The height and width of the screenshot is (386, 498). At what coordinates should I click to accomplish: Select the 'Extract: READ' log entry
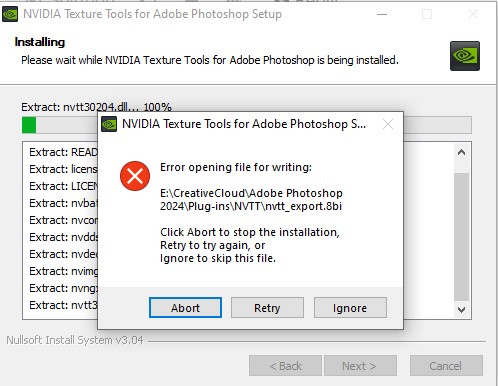point(63,152)
